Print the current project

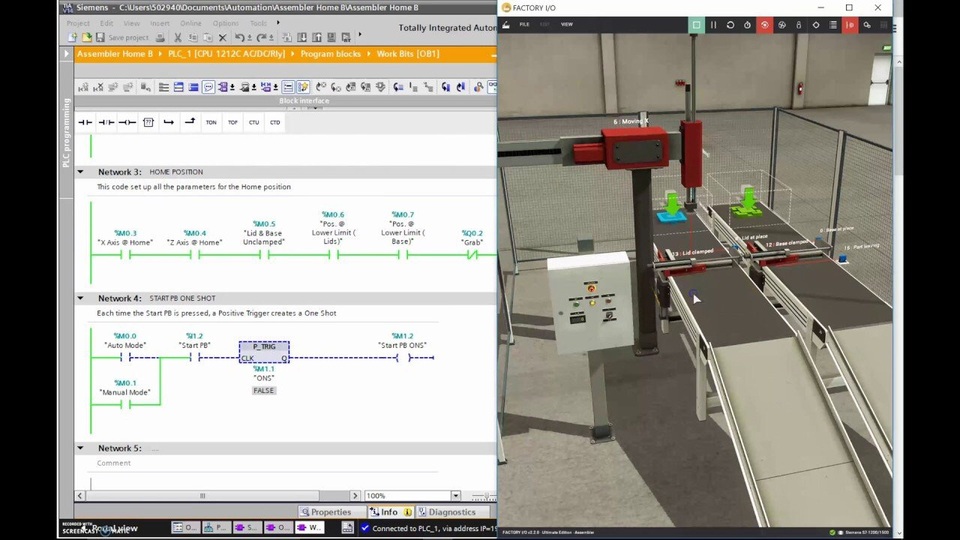(160, 38)
